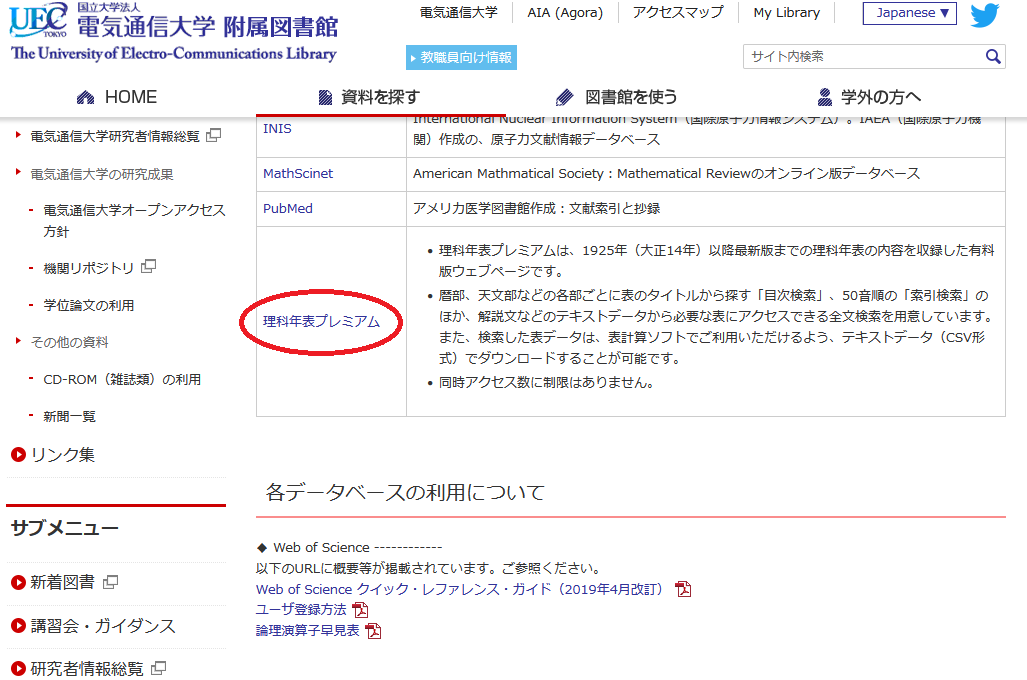The width and height of the screenshot is (1027, 680).
Task: Click the person icon beside 学外の方へ
Action: click(825, 97)
